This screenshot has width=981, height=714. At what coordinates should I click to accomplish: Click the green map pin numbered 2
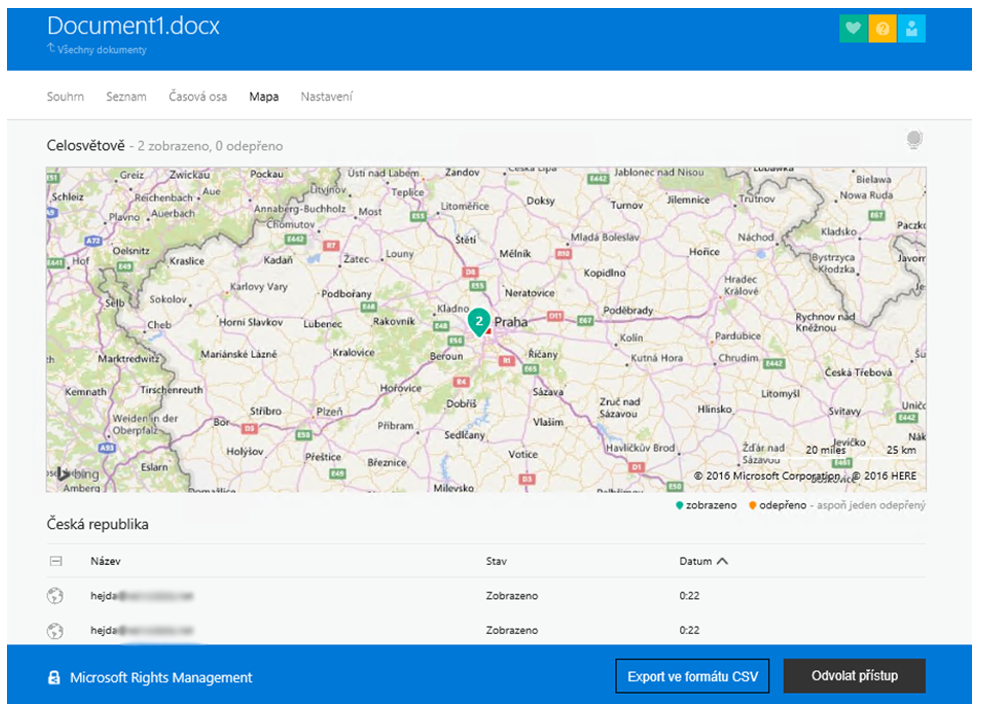coord(479,322)
